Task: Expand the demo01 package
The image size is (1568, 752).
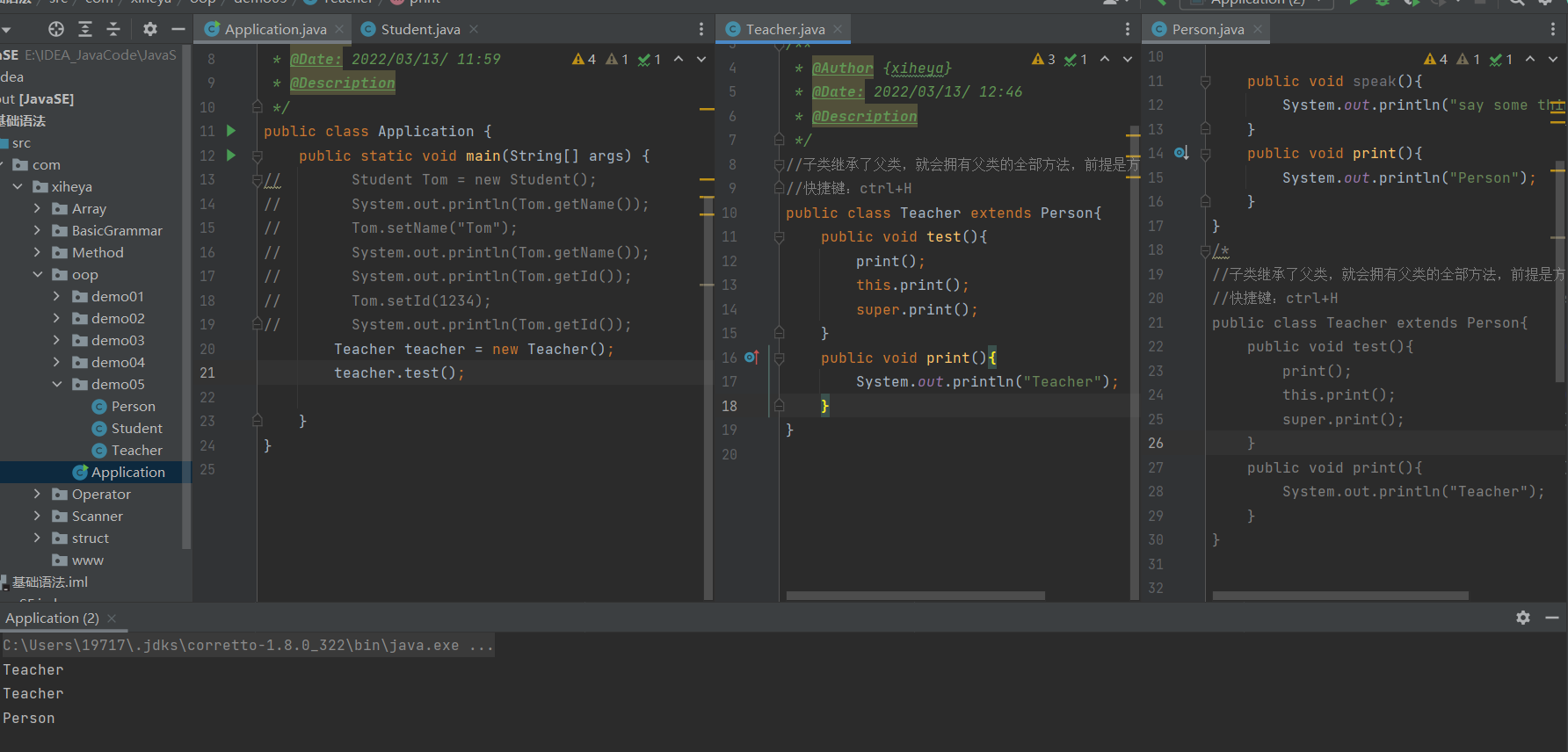Action: pyautogui.click(x=56, y=296)
